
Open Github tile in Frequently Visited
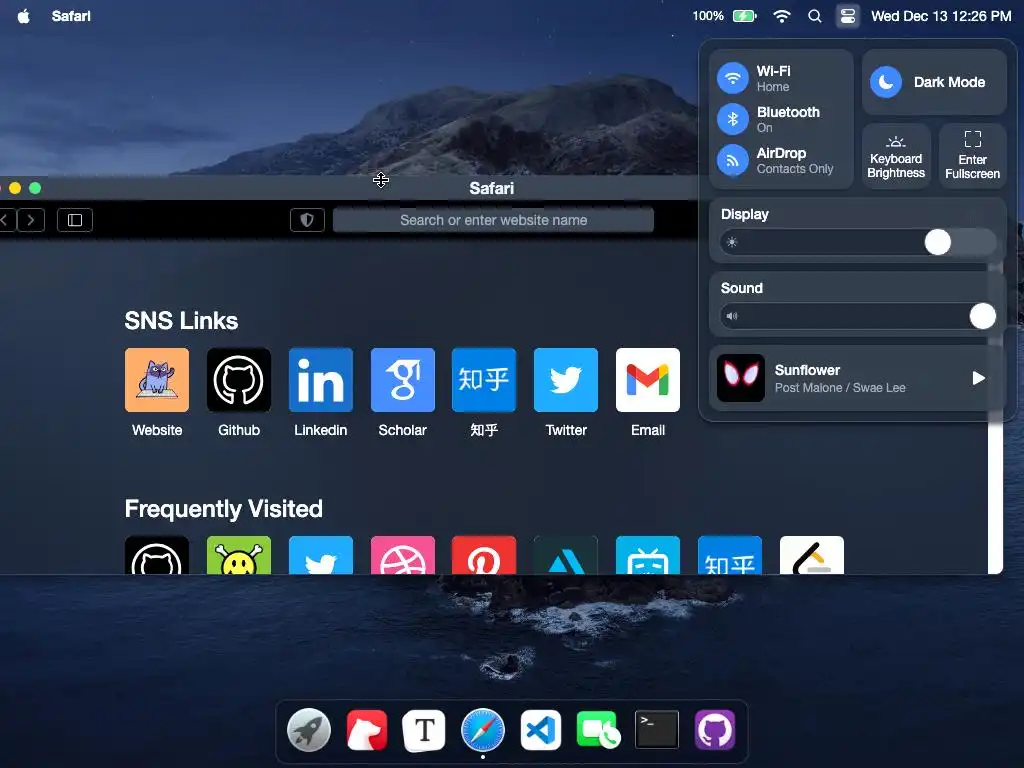tap(157, 556)
